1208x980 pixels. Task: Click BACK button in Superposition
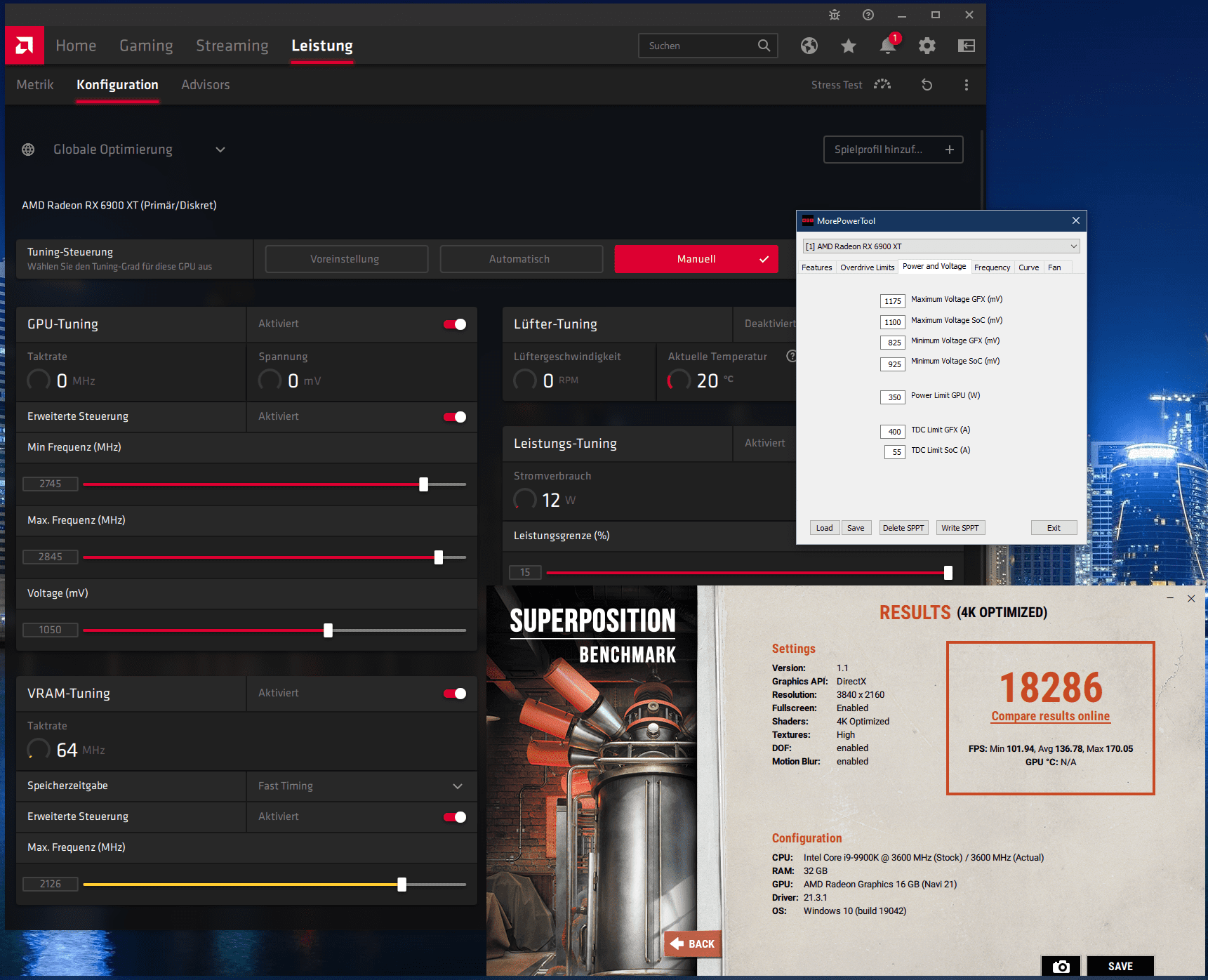tap(692, 944)
